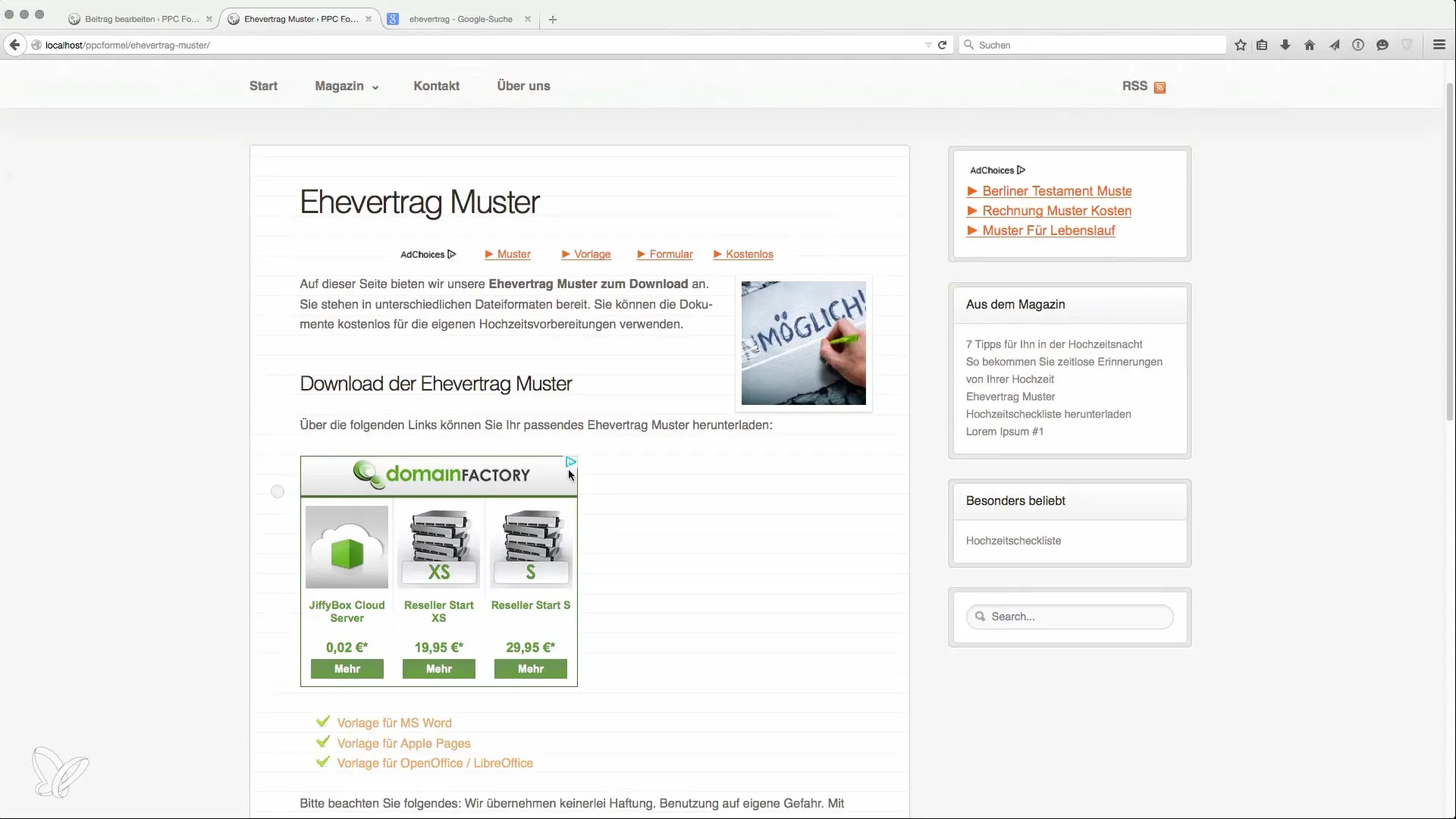This screenshot has width=1456, height=819.
Task: Click the RSS link in header
Action: coord(1134,86)
